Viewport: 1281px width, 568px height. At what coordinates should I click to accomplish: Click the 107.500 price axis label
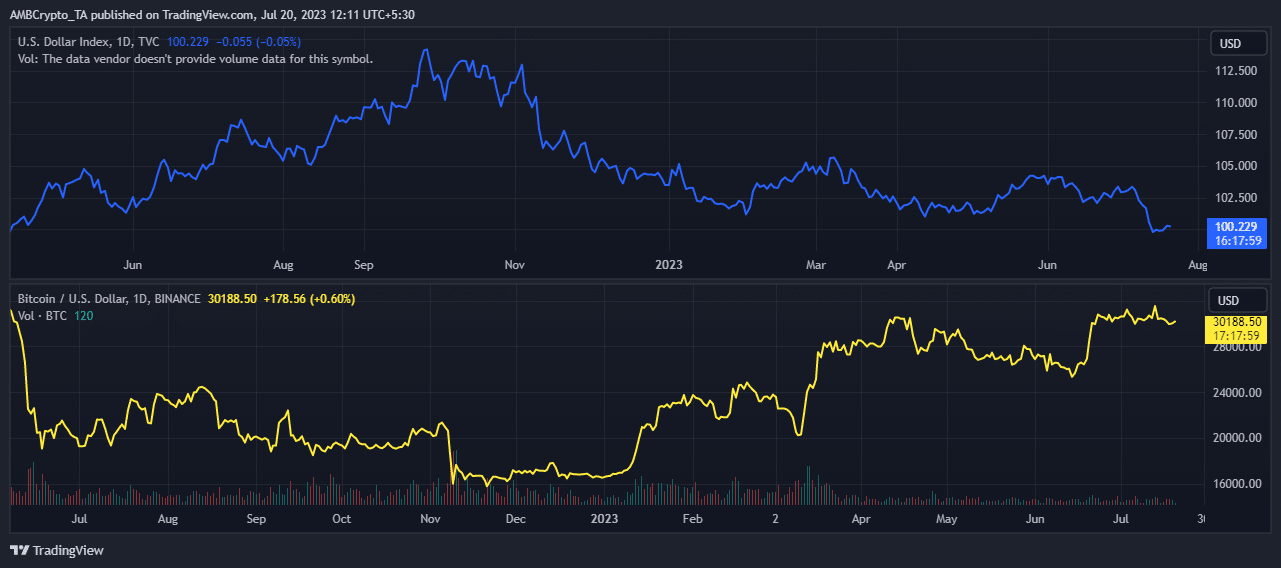coord(1235,134)
